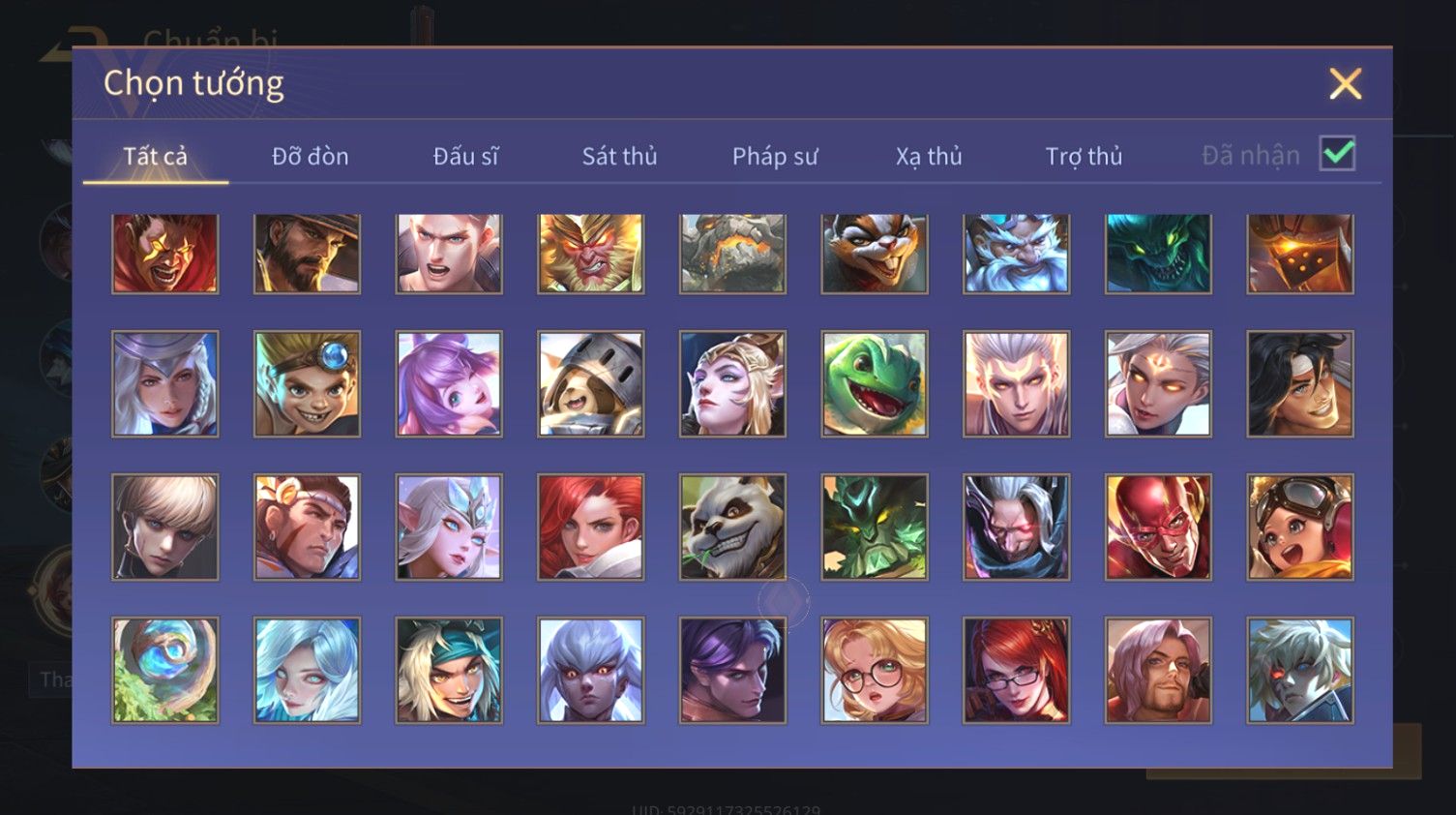The width and height of the screenshot is (1456, 815).
Task: Filter heroes by Pháp sư
Action: click(x=775, y=156)
